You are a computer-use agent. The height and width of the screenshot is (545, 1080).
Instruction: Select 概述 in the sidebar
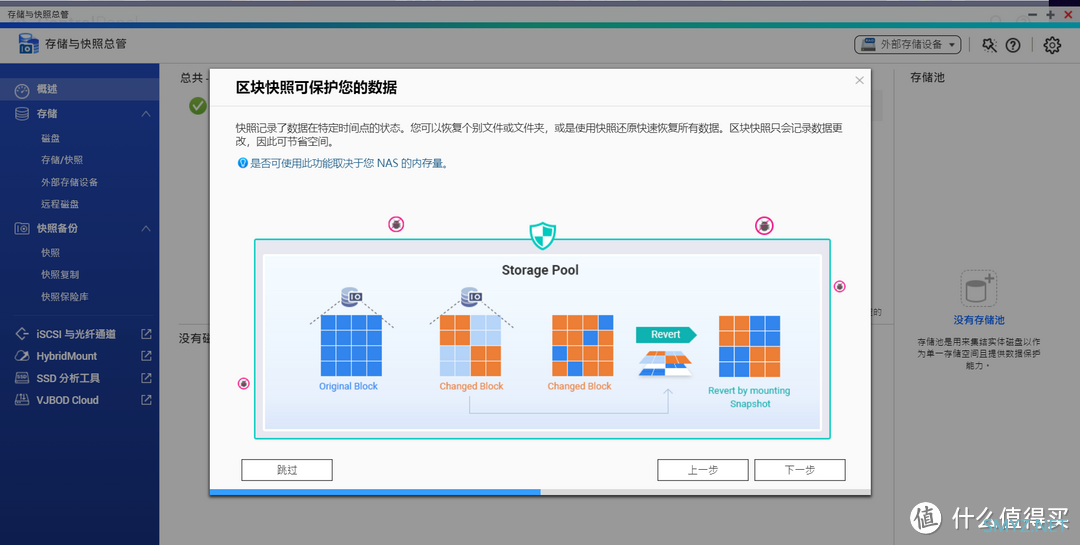coord(79,89)
